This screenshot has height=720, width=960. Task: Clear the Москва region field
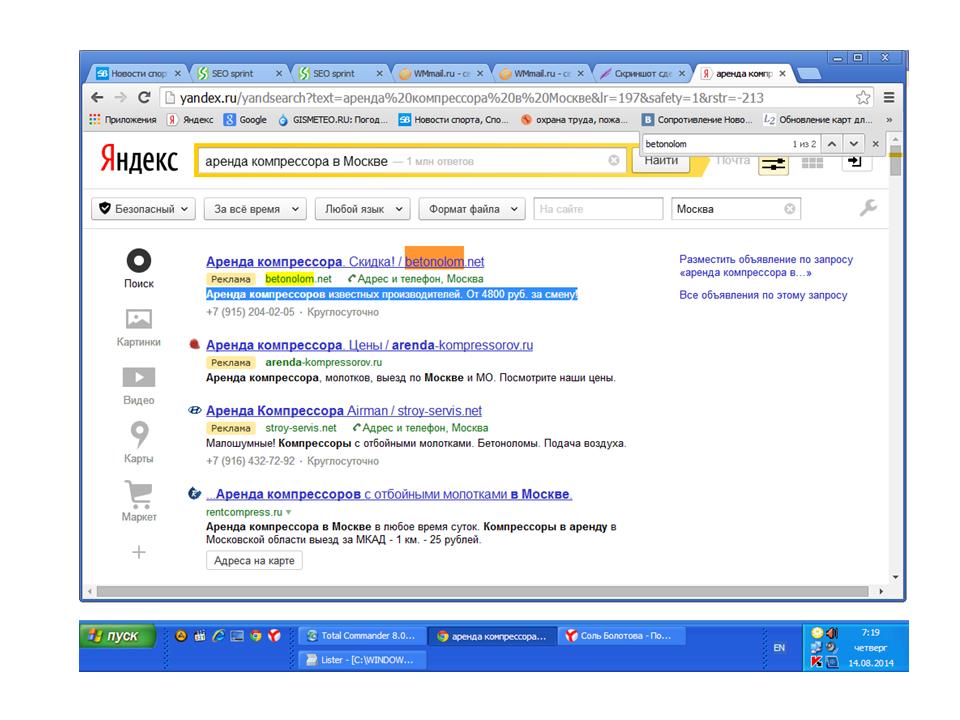click(790, 209)
